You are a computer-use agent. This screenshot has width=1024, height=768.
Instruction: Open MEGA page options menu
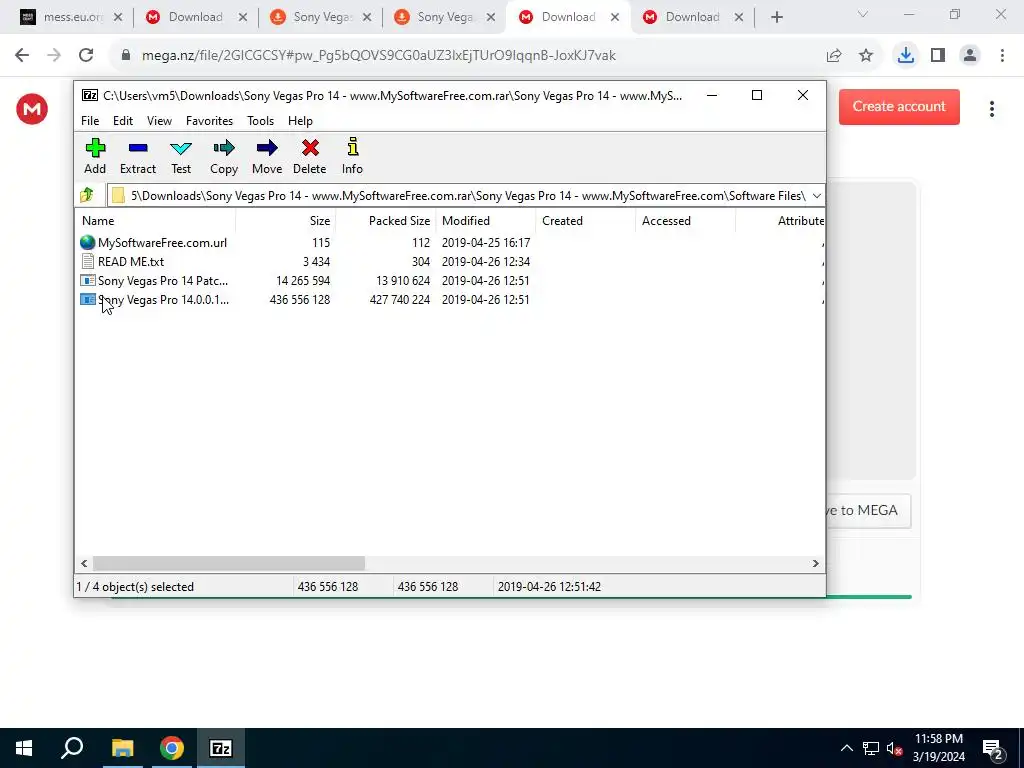[x=991, y=109]
